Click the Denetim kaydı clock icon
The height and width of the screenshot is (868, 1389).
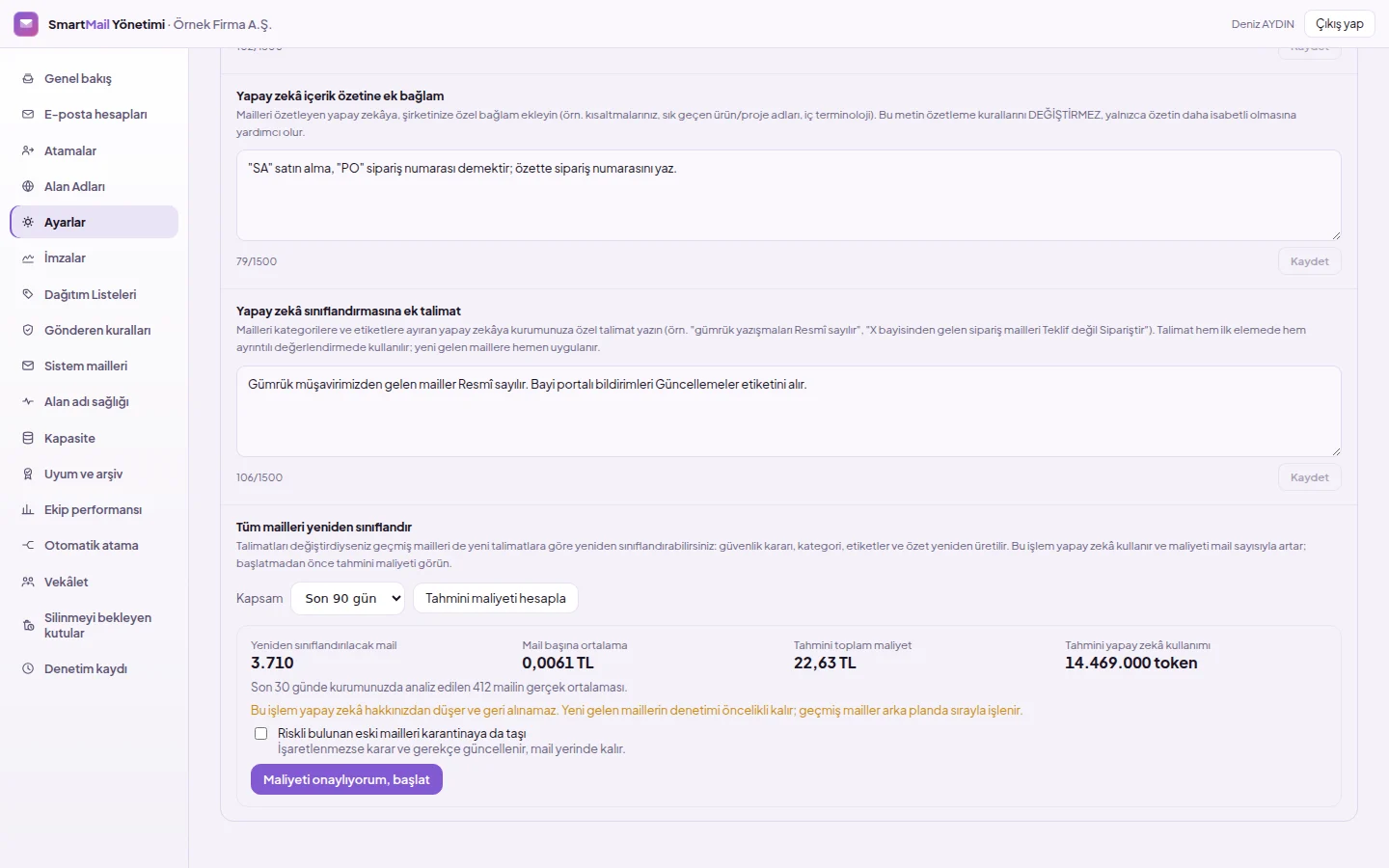click(28, 669)
